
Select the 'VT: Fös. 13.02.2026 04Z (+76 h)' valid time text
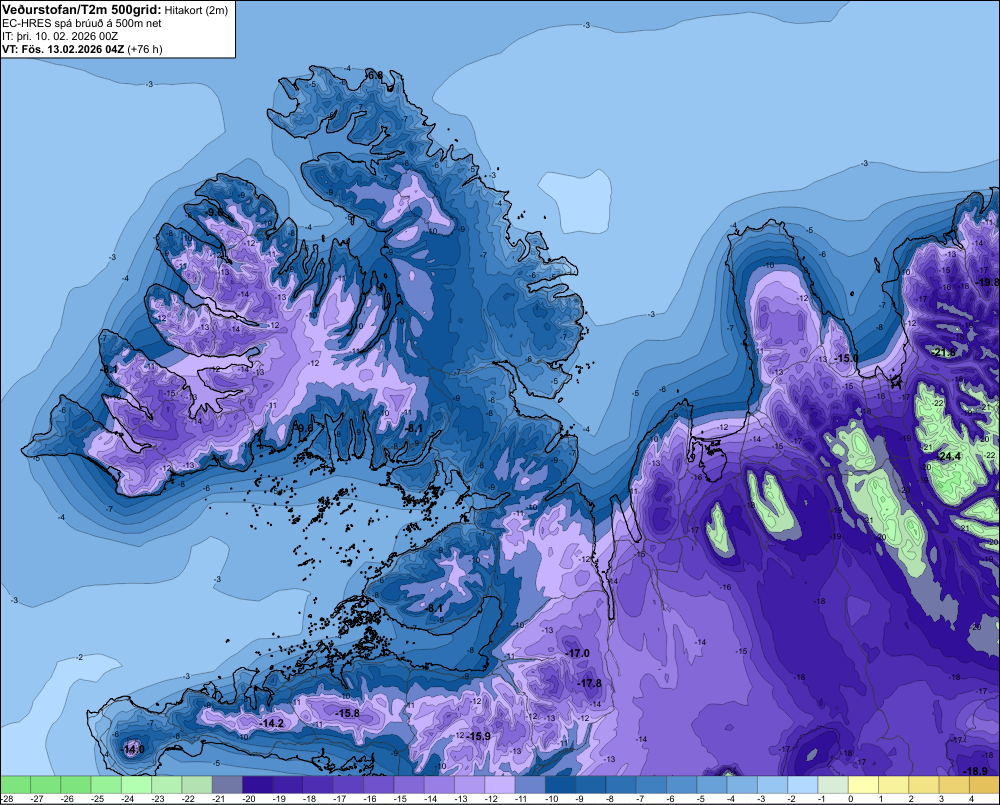(82, 49)
